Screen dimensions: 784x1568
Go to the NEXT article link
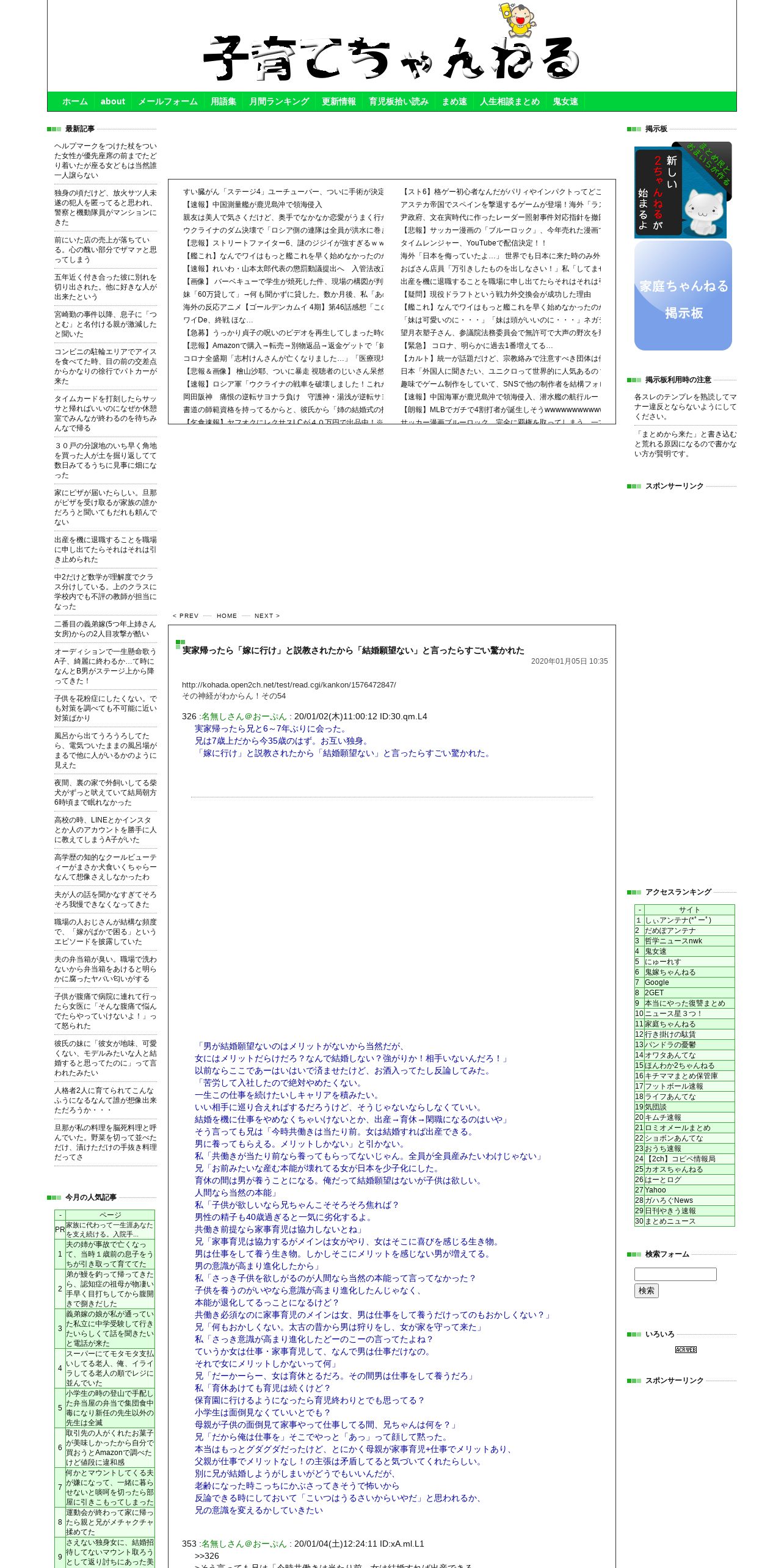pos(267,616)
